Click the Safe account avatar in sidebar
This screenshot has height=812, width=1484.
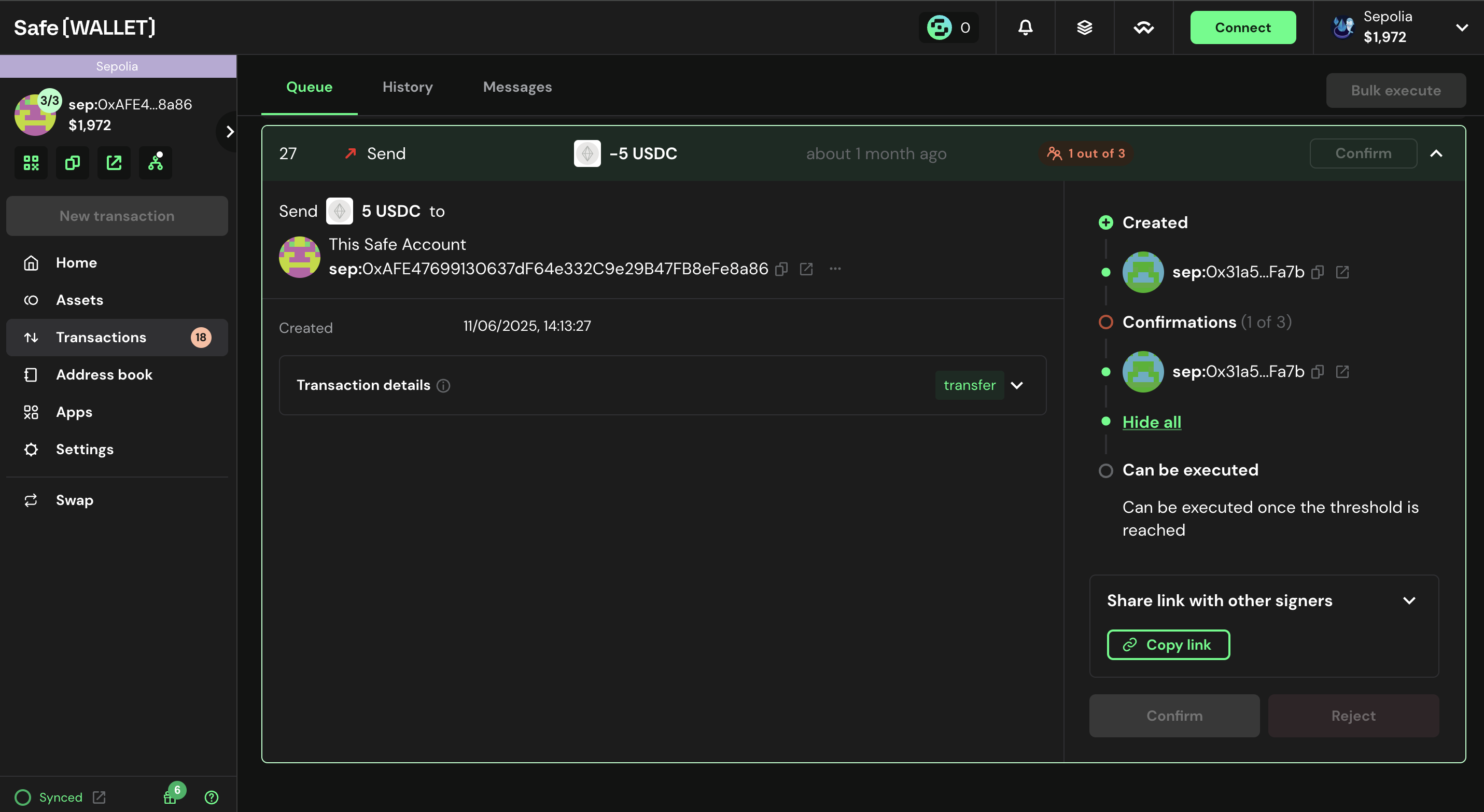[35, 115]
